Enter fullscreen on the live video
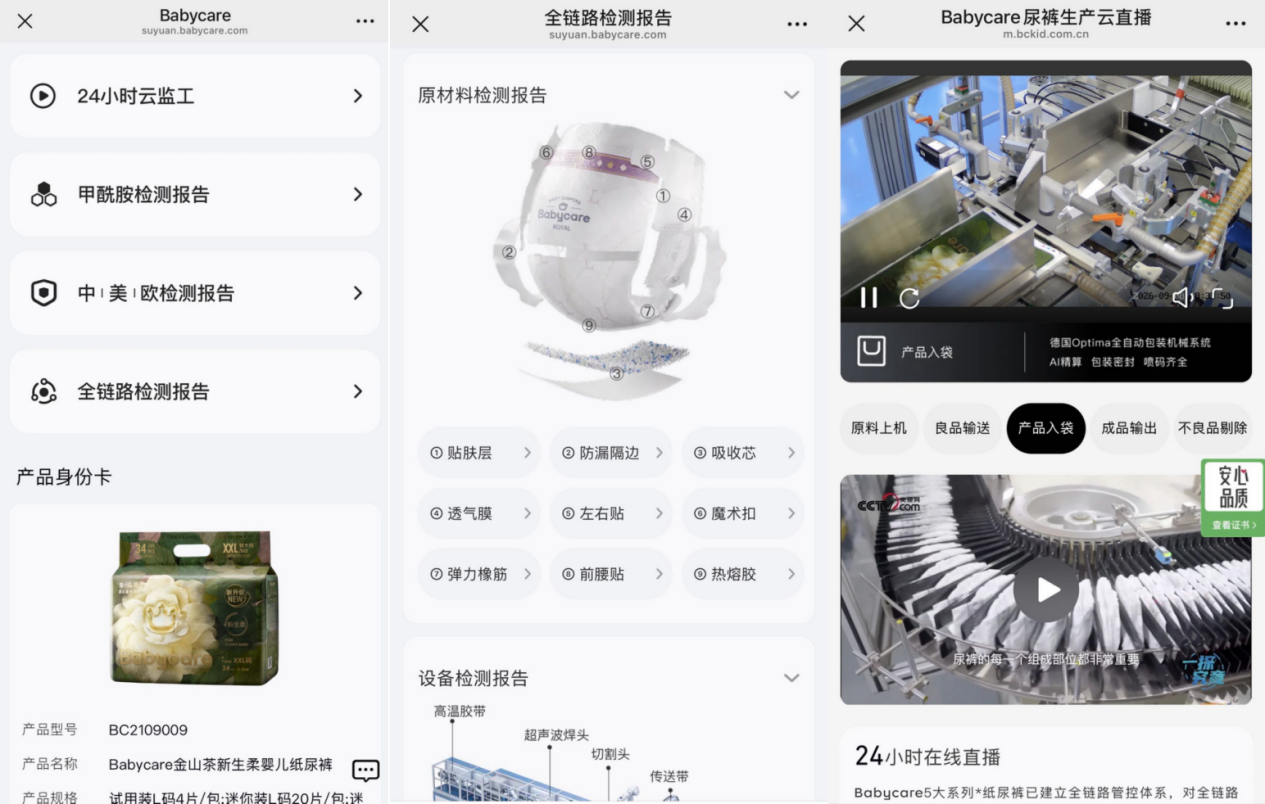1265x804 pixels. pos(1221,297)
